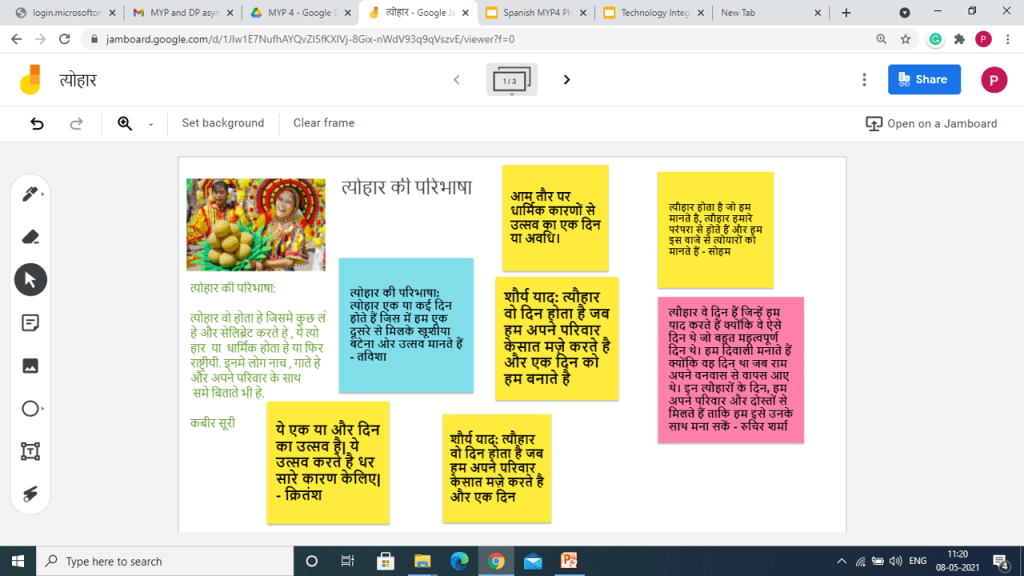Add a Sticky note from toolbar
This screenshot has width=1024, height=576.
pos(30,323)
